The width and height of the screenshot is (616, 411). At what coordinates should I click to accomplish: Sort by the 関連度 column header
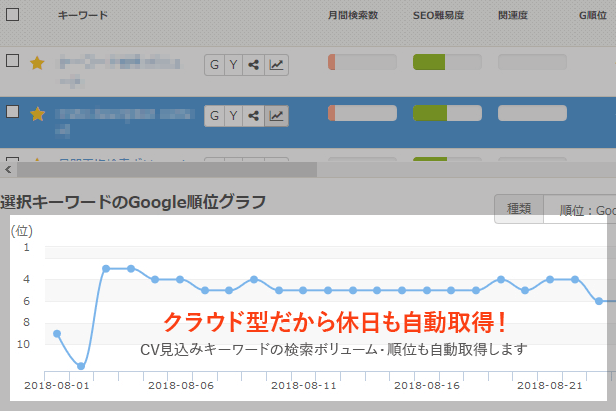(513, 15)
